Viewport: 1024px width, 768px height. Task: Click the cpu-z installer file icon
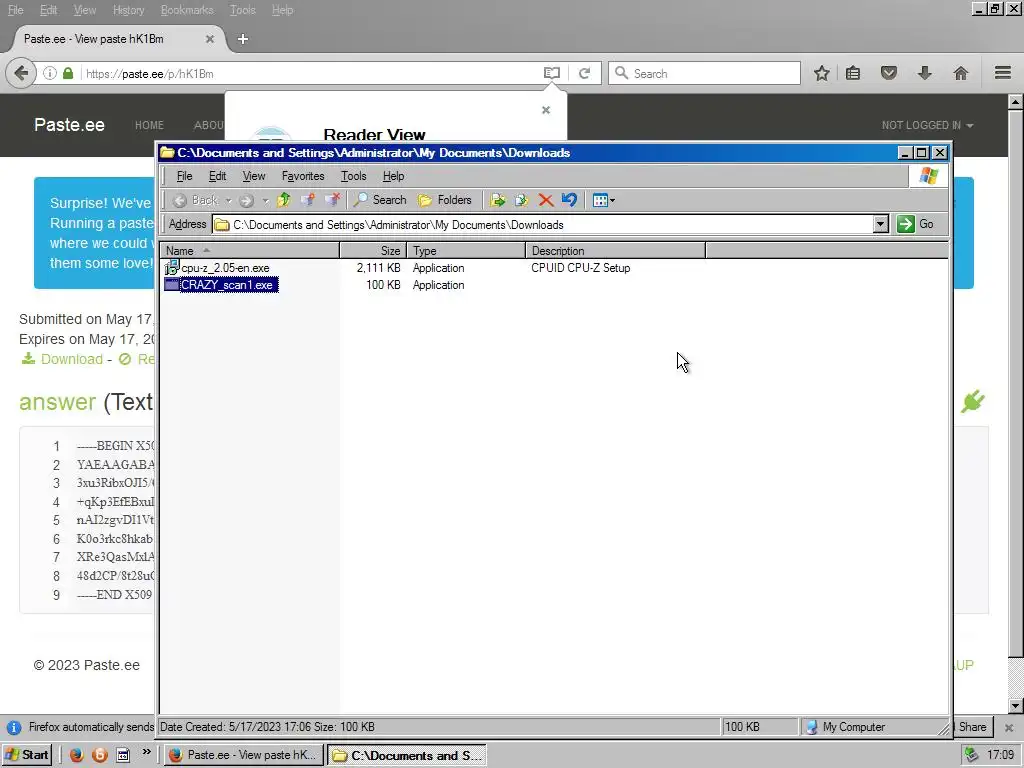point(171,267)
